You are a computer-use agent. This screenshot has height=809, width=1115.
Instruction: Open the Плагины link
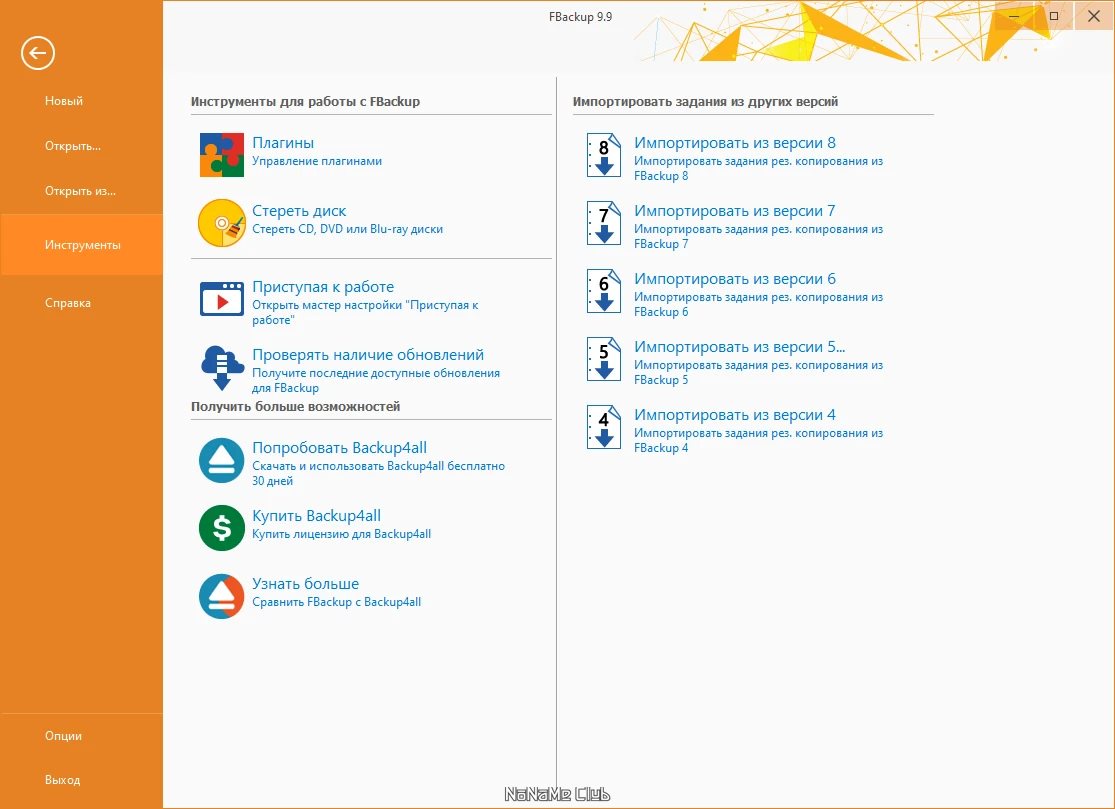[x=283, y=143]
